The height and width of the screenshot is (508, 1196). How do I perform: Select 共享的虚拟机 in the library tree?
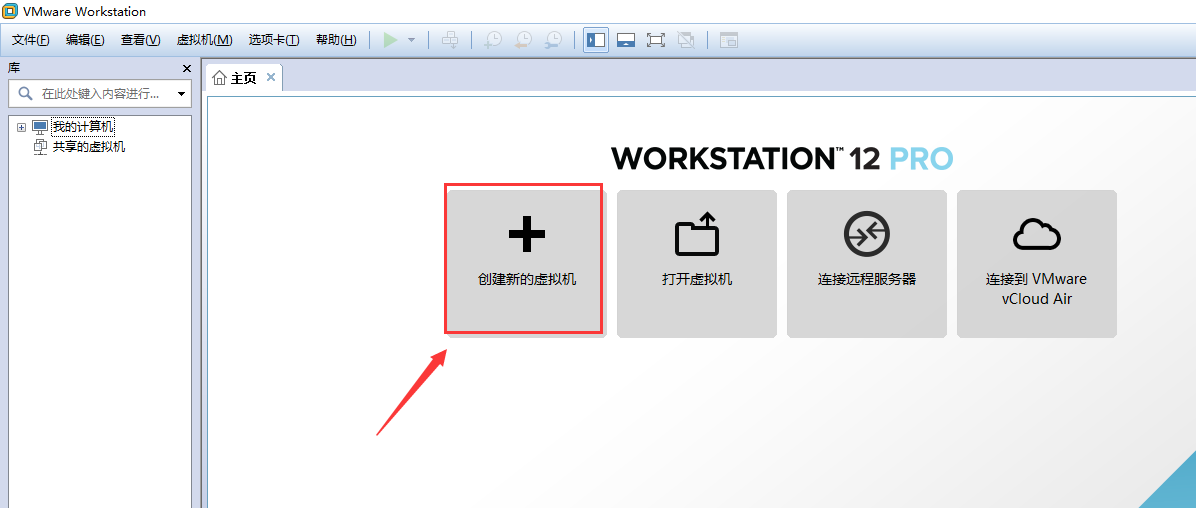pos(89,146)
